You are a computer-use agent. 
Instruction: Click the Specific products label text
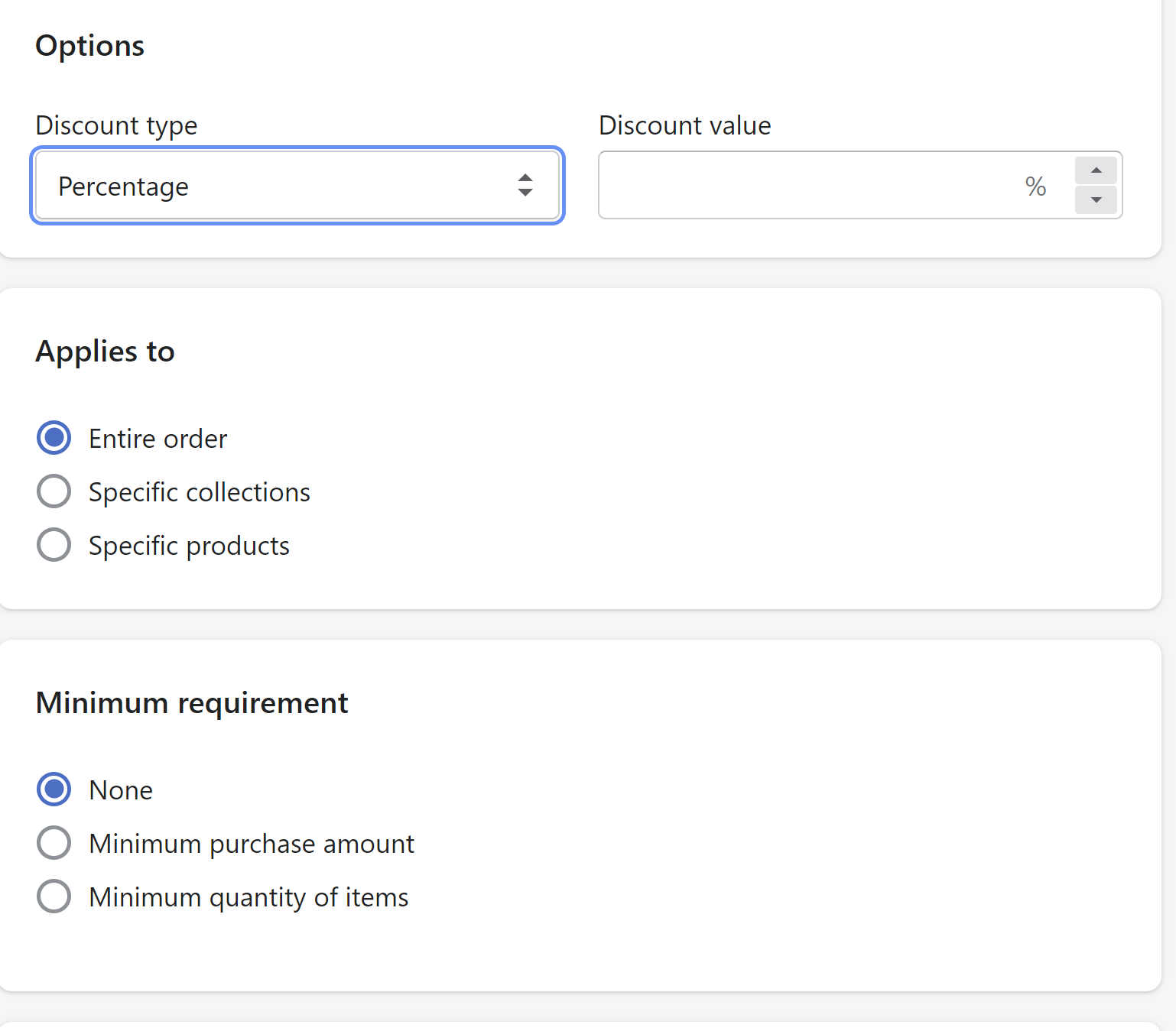(189, 546)
